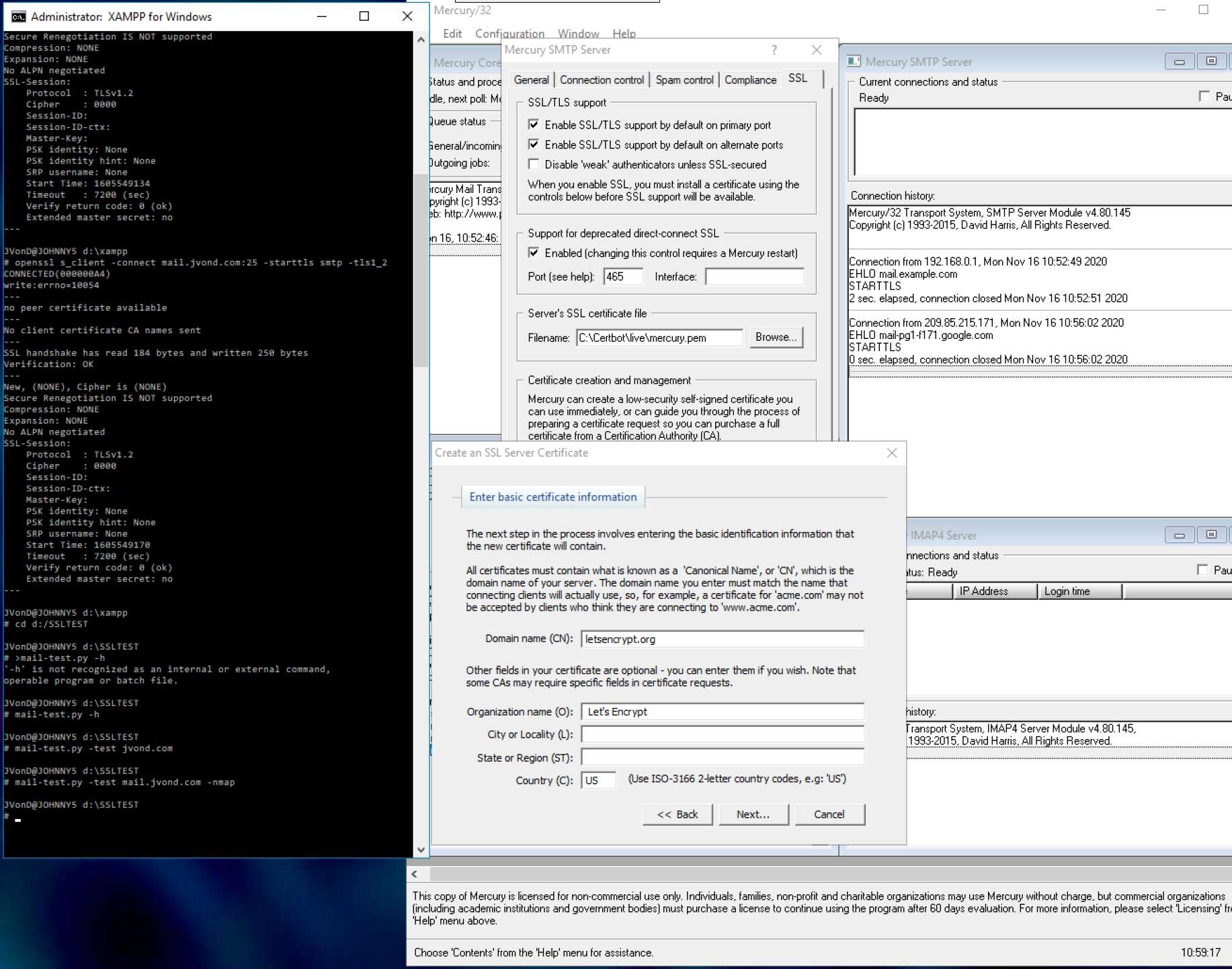Click the IP Address column header
The image size is (1232, 969).
995,591
